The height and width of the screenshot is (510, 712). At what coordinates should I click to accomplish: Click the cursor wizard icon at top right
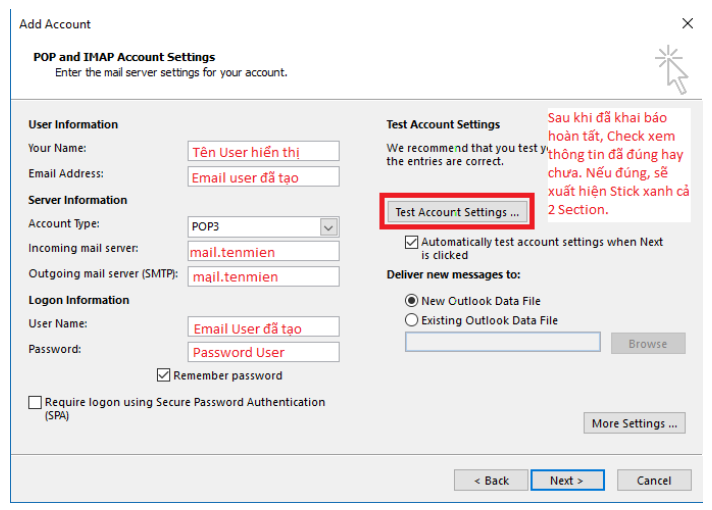[672, 68]
